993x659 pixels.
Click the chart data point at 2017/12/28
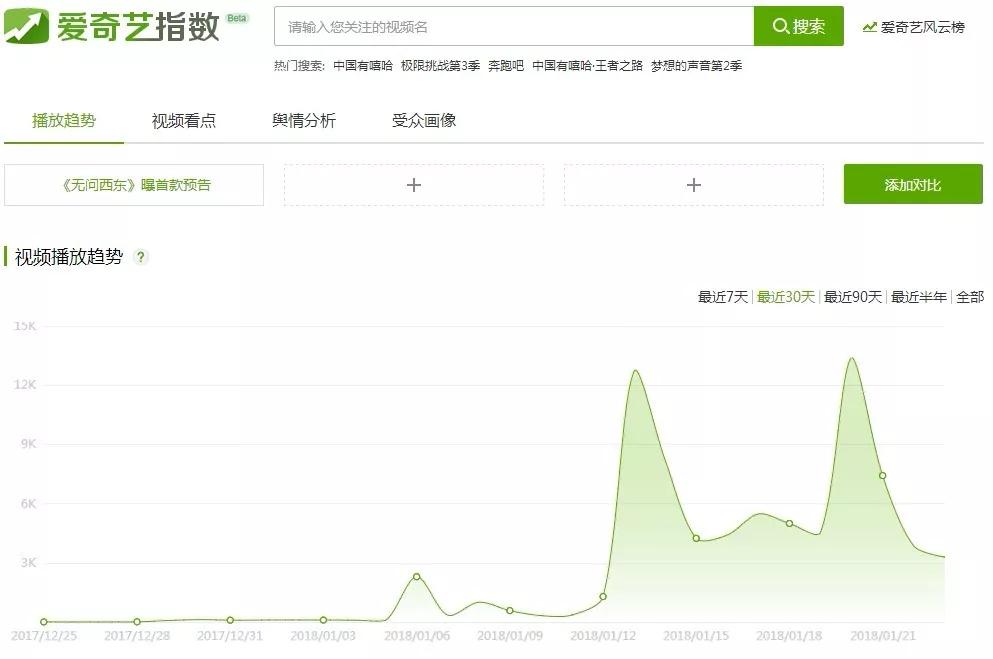point(137,622)
